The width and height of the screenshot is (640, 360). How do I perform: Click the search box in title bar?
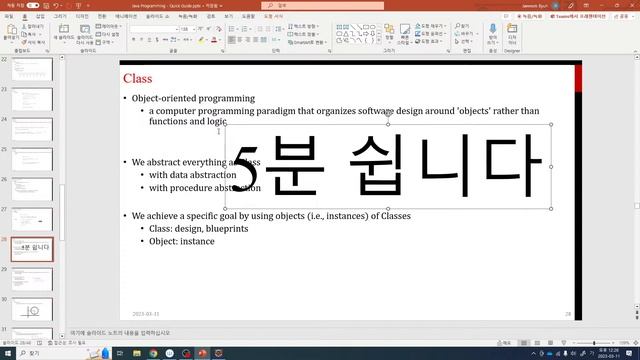pos(322,6)
